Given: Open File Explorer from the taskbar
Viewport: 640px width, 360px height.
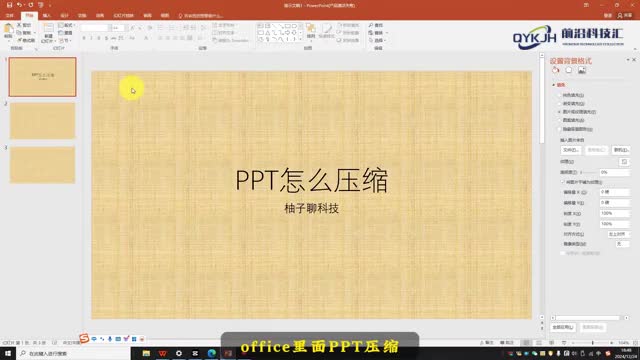Looking at the screenshot, I should click(146, 353).
